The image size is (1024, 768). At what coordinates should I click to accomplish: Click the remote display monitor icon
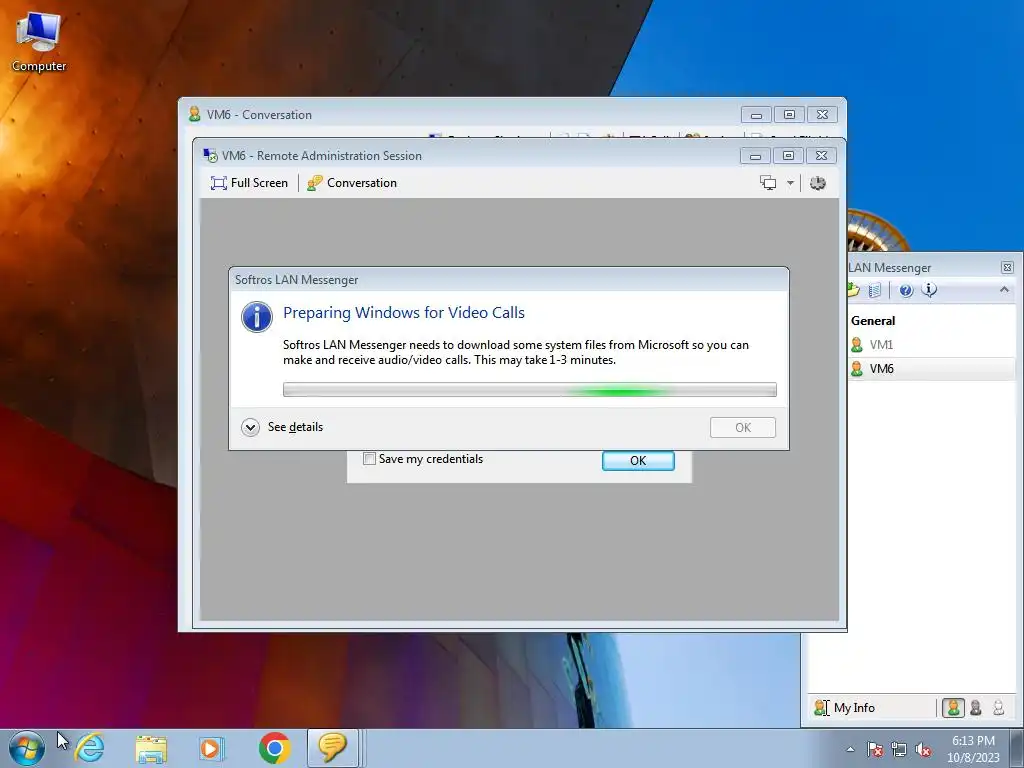768,183
